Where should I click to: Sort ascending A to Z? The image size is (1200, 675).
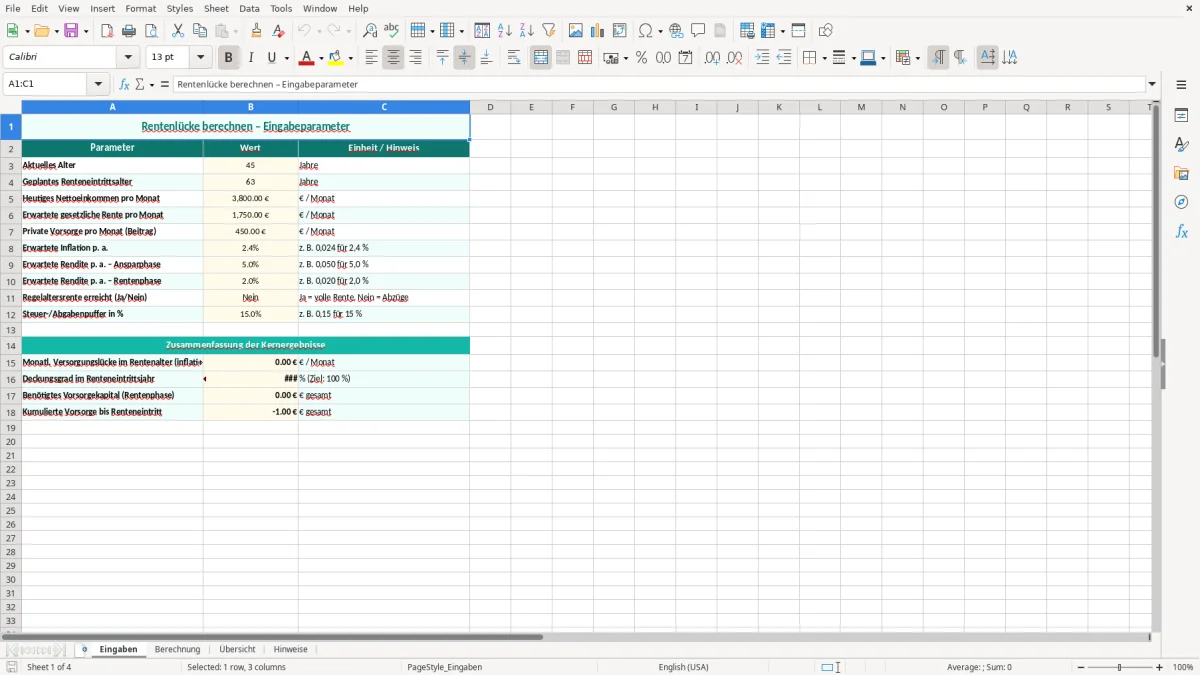[x=504, y=31]
